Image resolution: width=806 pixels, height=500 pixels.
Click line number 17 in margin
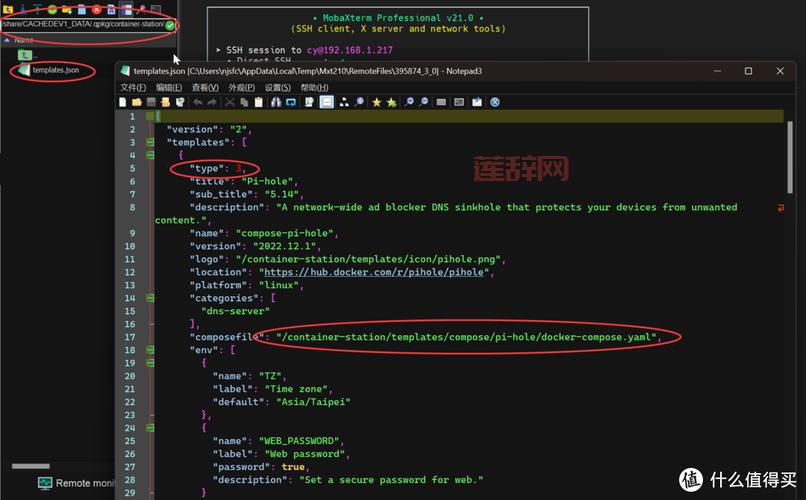click(x=130, y=337)
